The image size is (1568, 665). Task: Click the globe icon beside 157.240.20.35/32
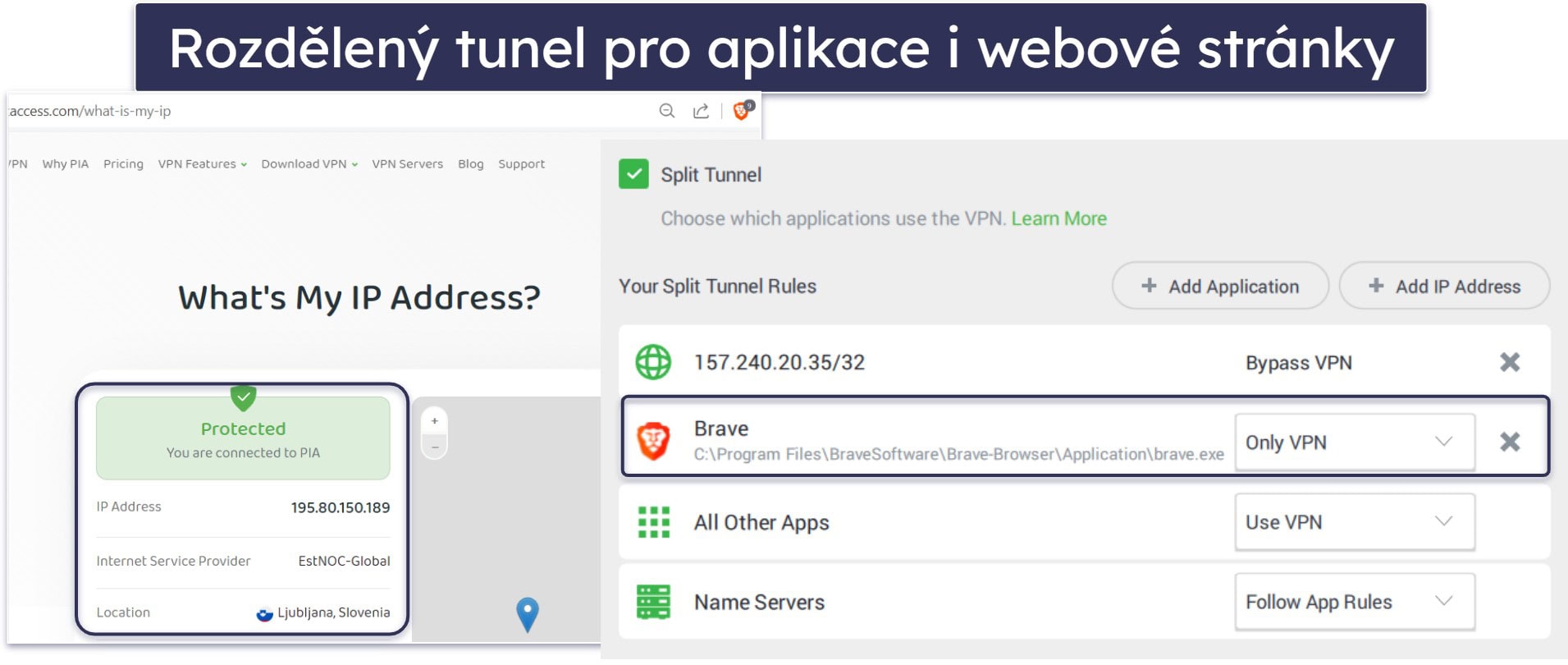tap(653, 362)
